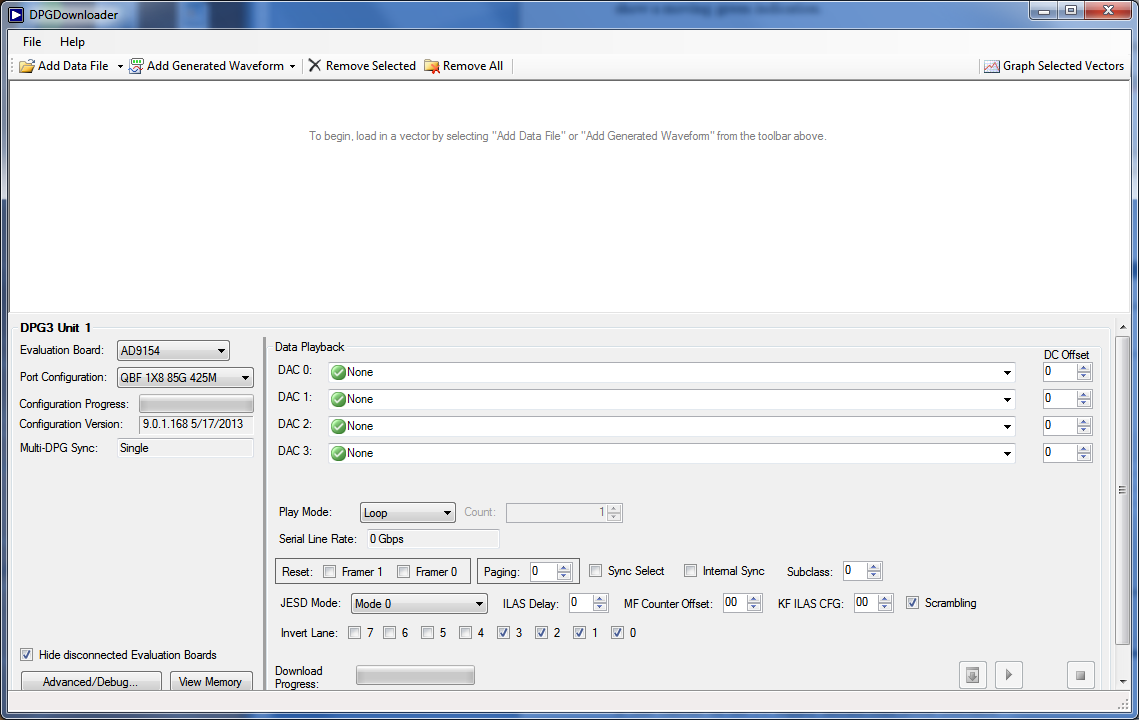Open the DAC 2 vector dropdown
The image size is (1139, 720).
pos(671,426)
